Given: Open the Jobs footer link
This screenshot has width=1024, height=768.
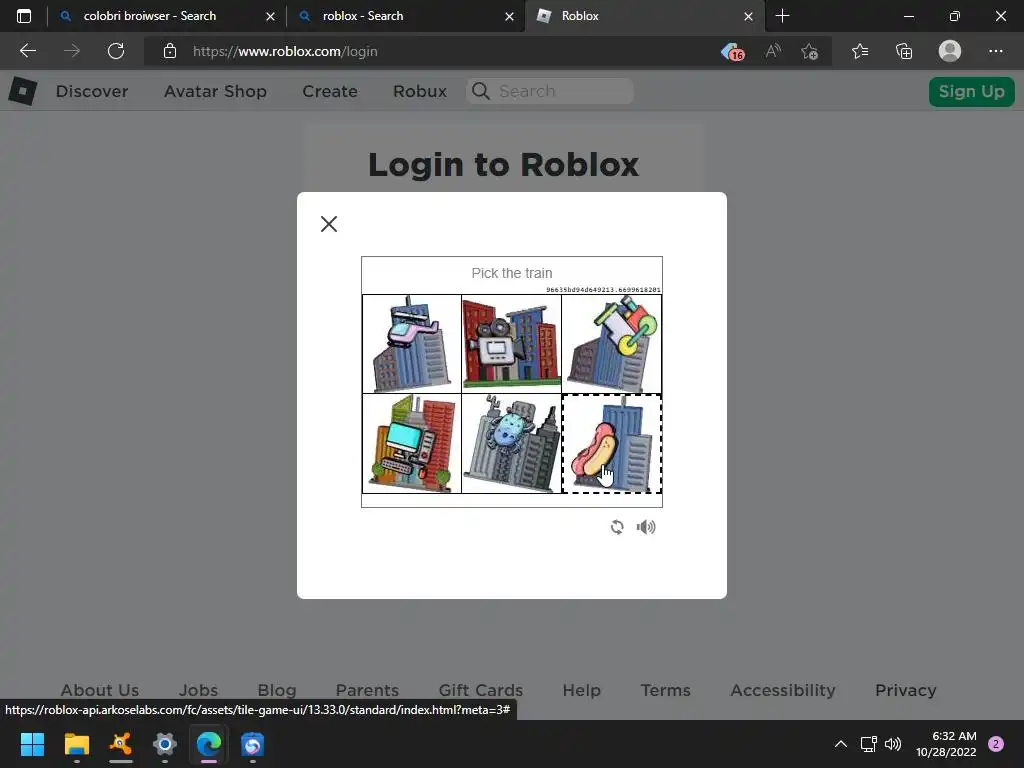Looking at the screenshot, I should tap(199, 690).
